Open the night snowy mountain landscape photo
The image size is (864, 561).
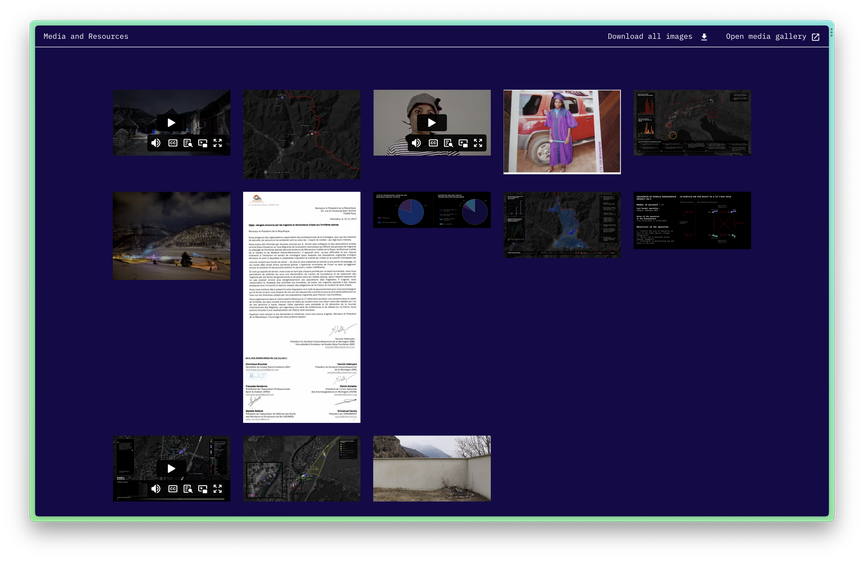[x=172, y=236]
